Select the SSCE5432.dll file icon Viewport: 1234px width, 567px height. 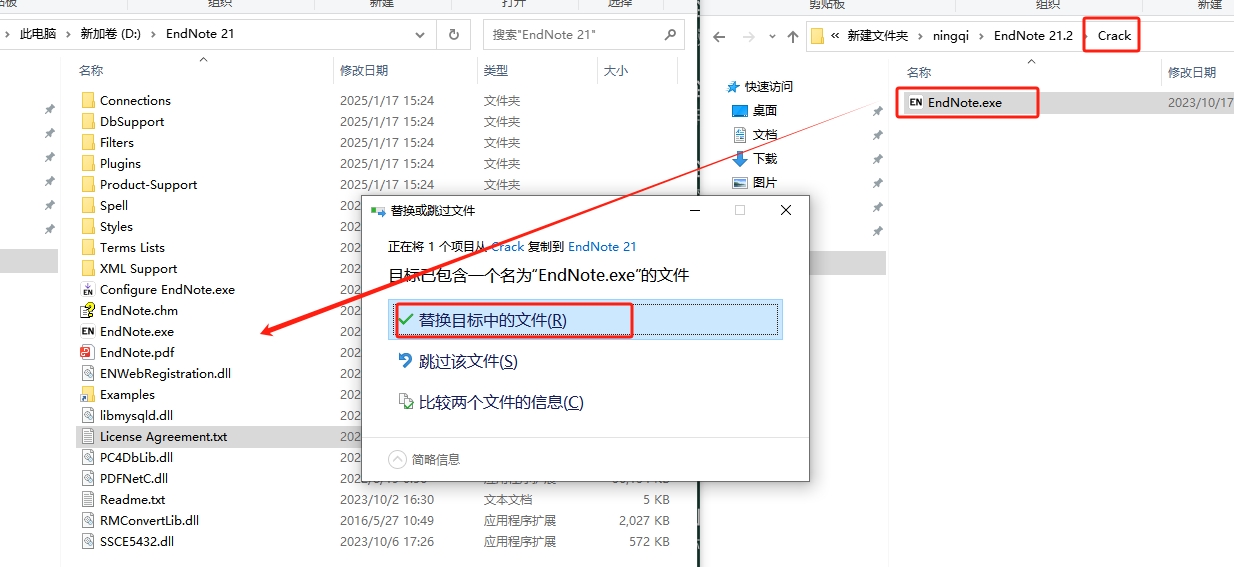pyautogui.click(x=87, y=541)
